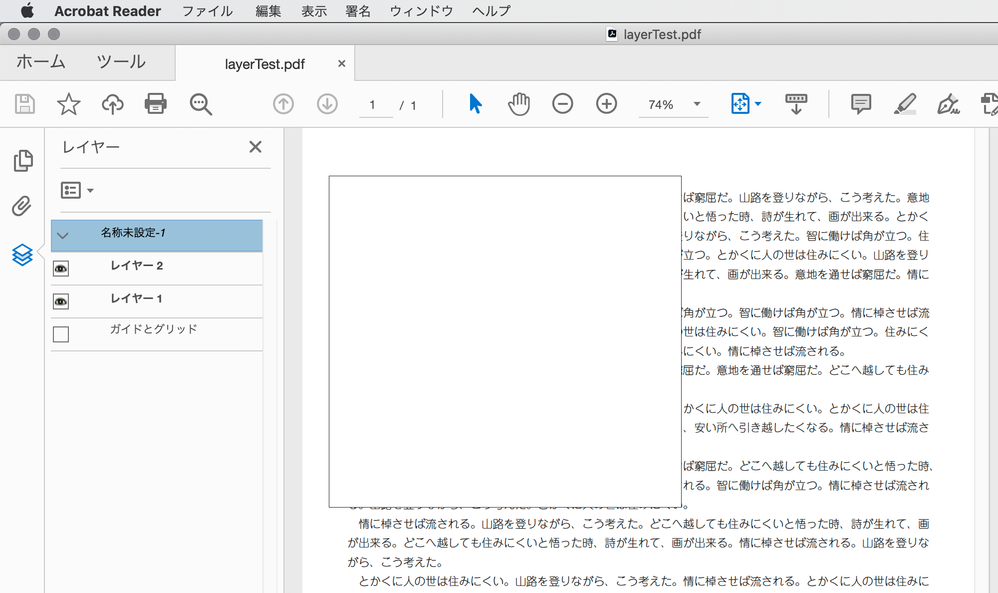Select the ガイドとグリッド row label
This screenshot has width=998, height=593.
(153, 330)
